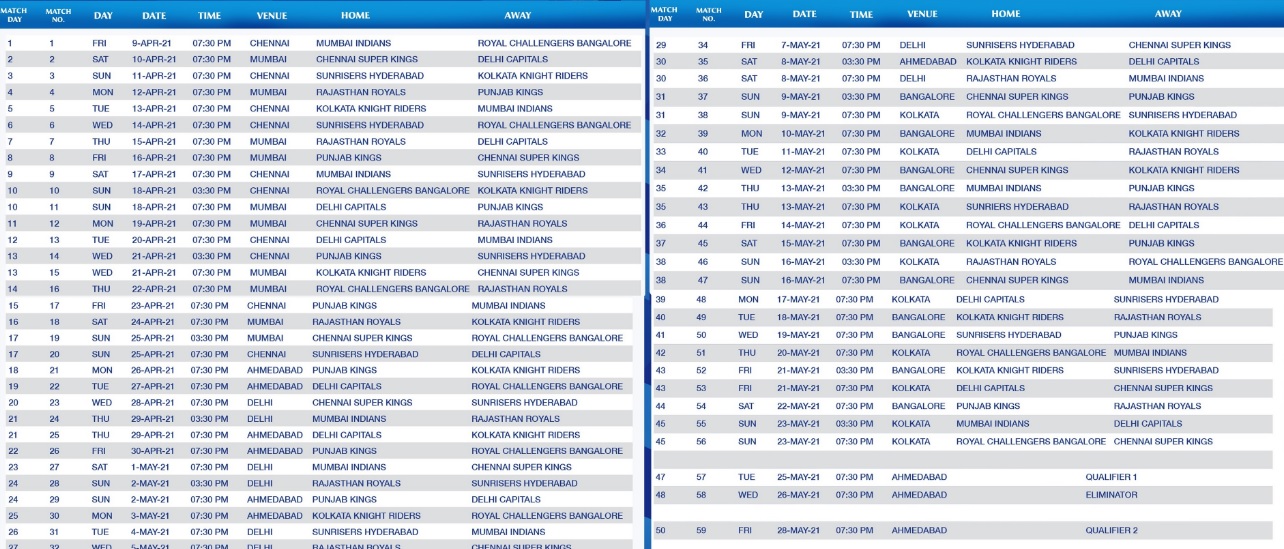Select the DATE column header of right table

(x=804, y=14)
